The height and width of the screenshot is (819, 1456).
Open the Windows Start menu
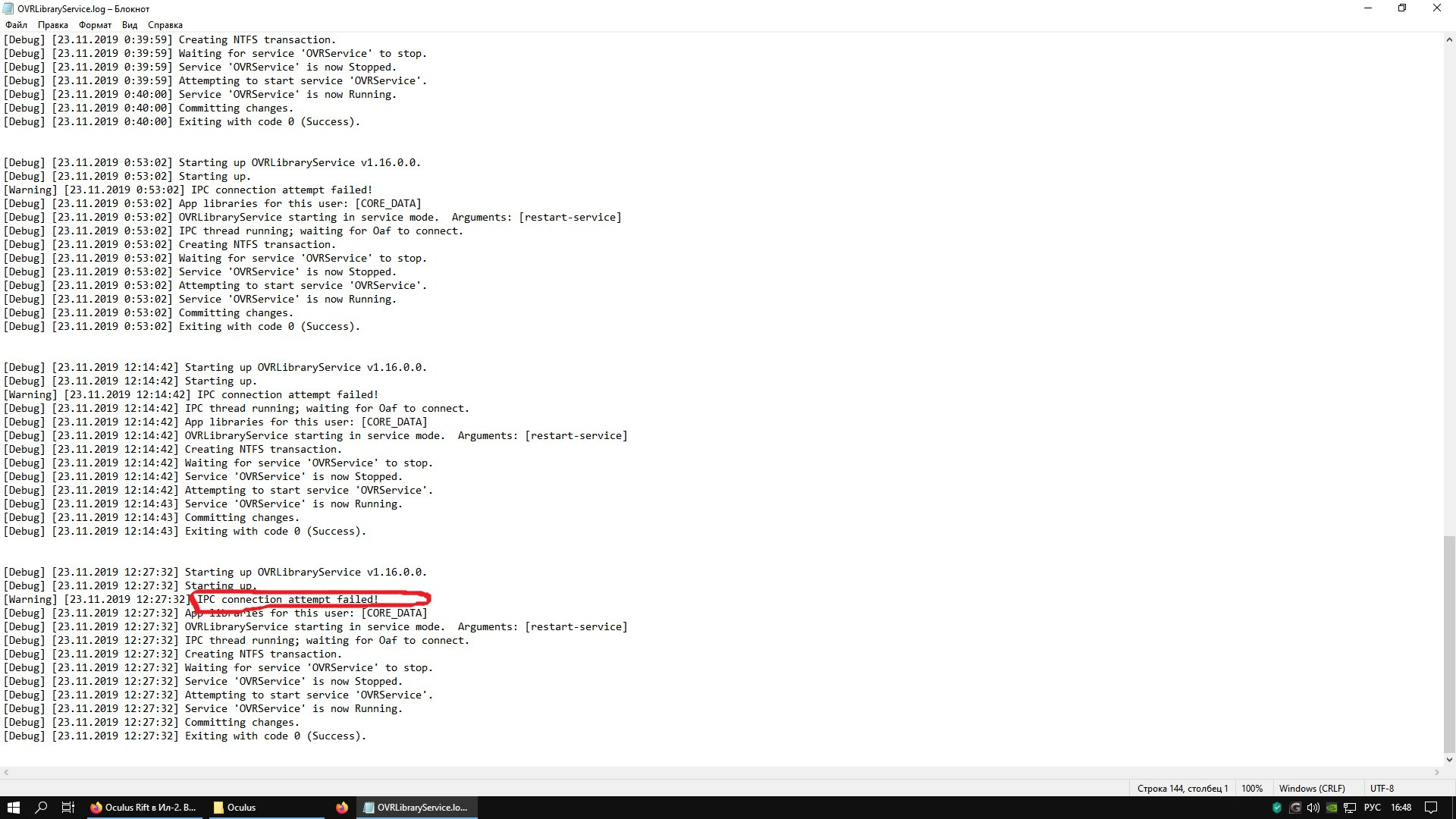pyautogui.click(x=13, y=808)
